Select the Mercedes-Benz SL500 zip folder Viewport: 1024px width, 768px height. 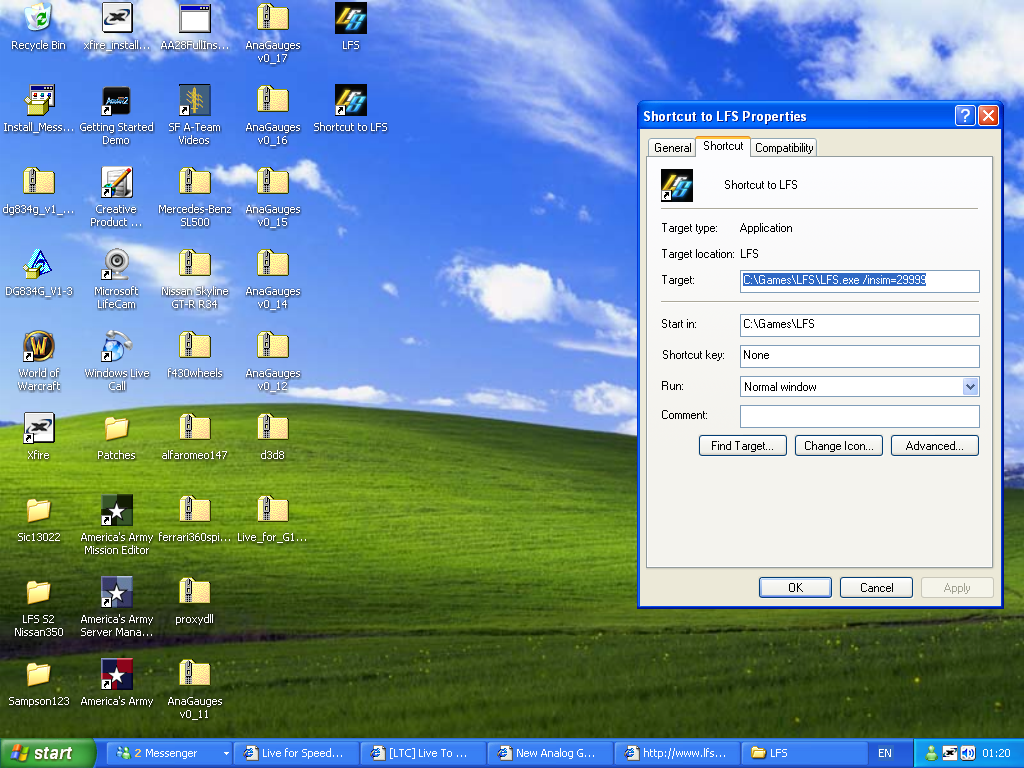[x=195, y=197]
